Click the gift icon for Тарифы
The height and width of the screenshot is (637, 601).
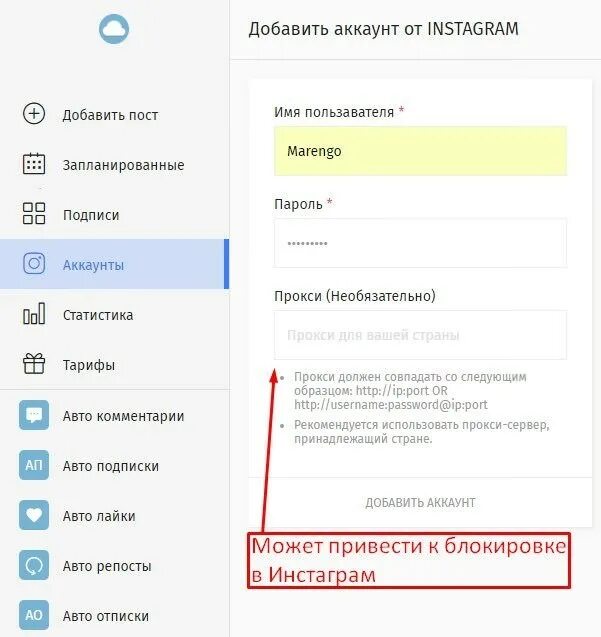[x=34, y=363]
